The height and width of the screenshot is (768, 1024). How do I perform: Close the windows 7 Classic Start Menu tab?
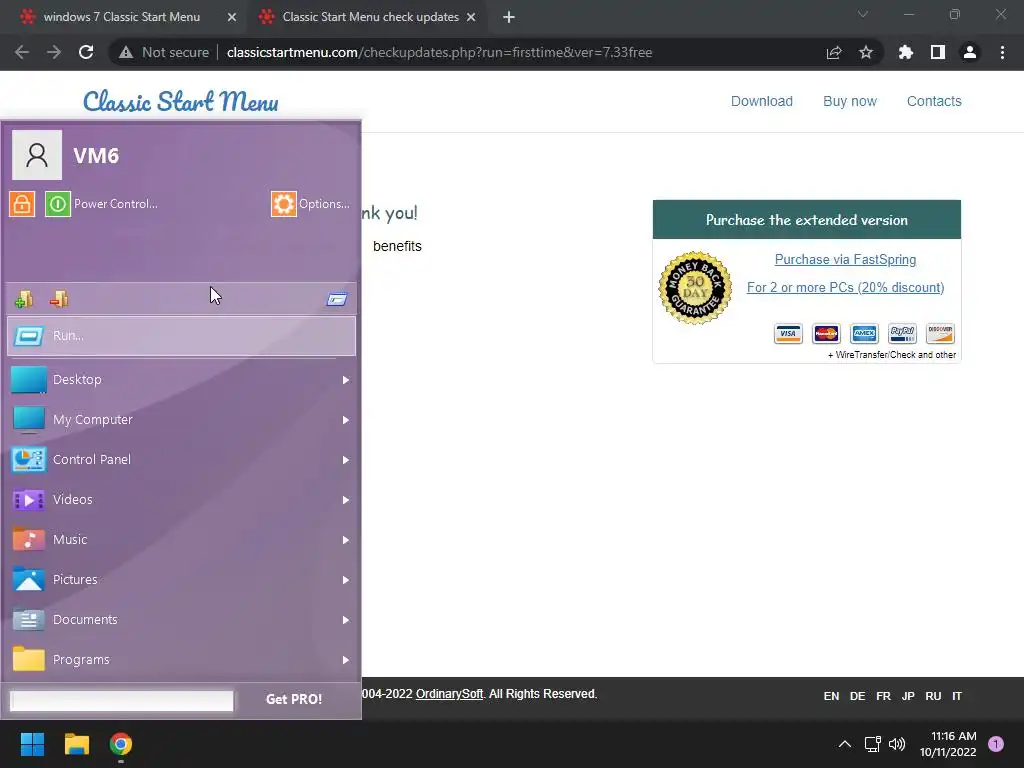click(232, 17)
